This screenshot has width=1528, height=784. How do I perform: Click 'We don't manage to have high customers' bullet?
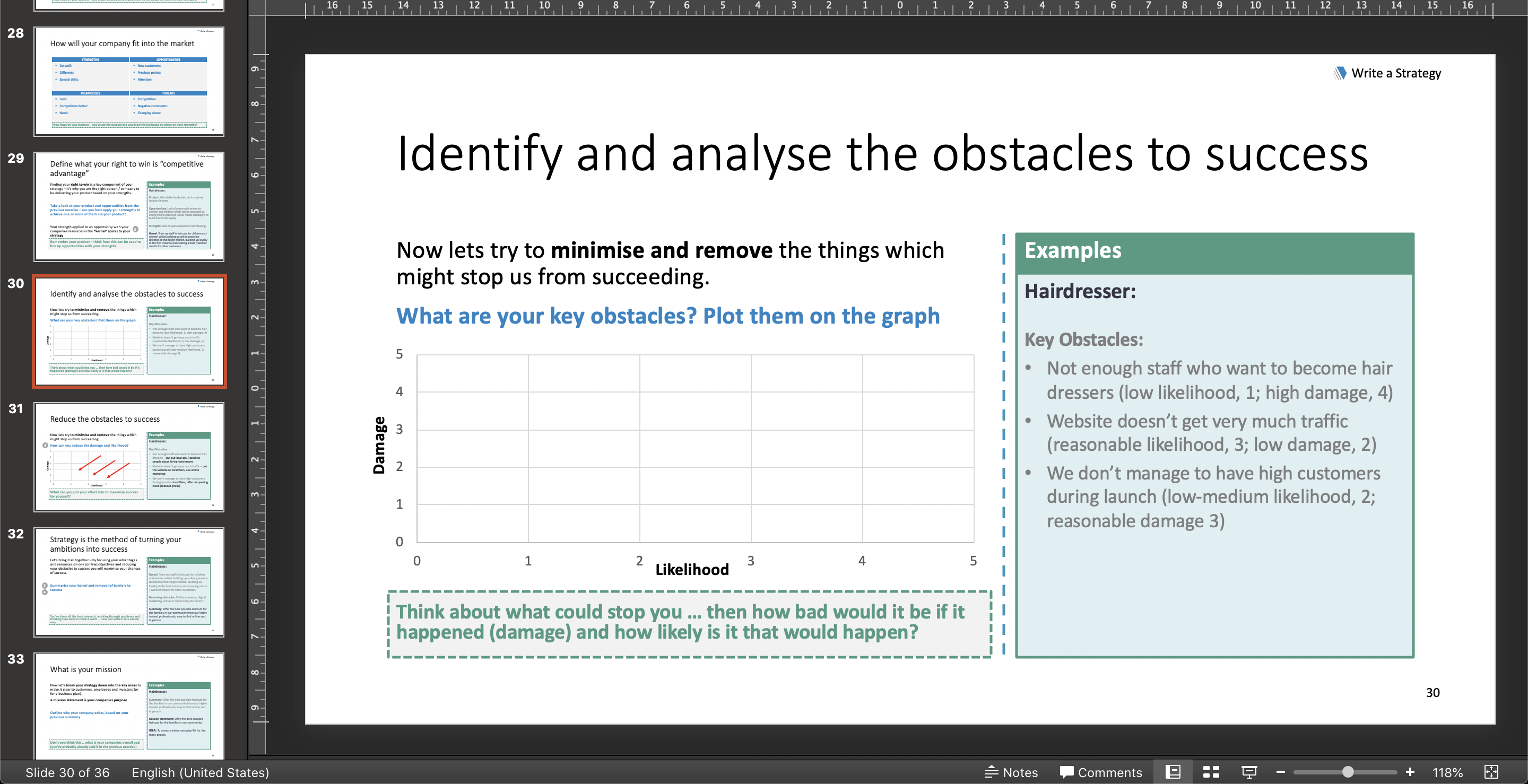click(1213, 496)
